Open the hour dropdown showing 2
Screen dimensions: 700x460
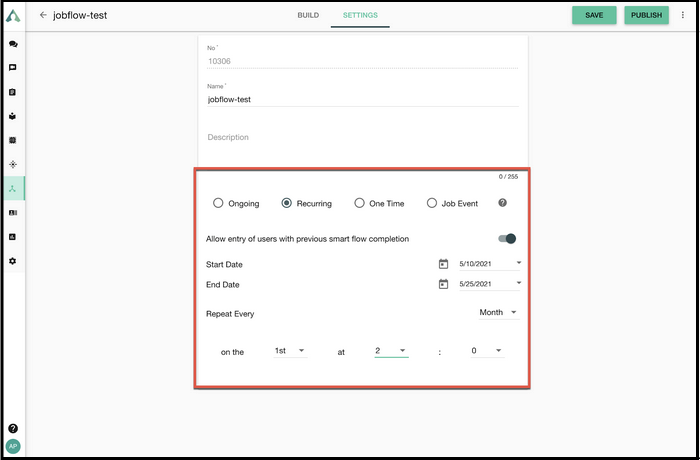click(x=391, y=351)
